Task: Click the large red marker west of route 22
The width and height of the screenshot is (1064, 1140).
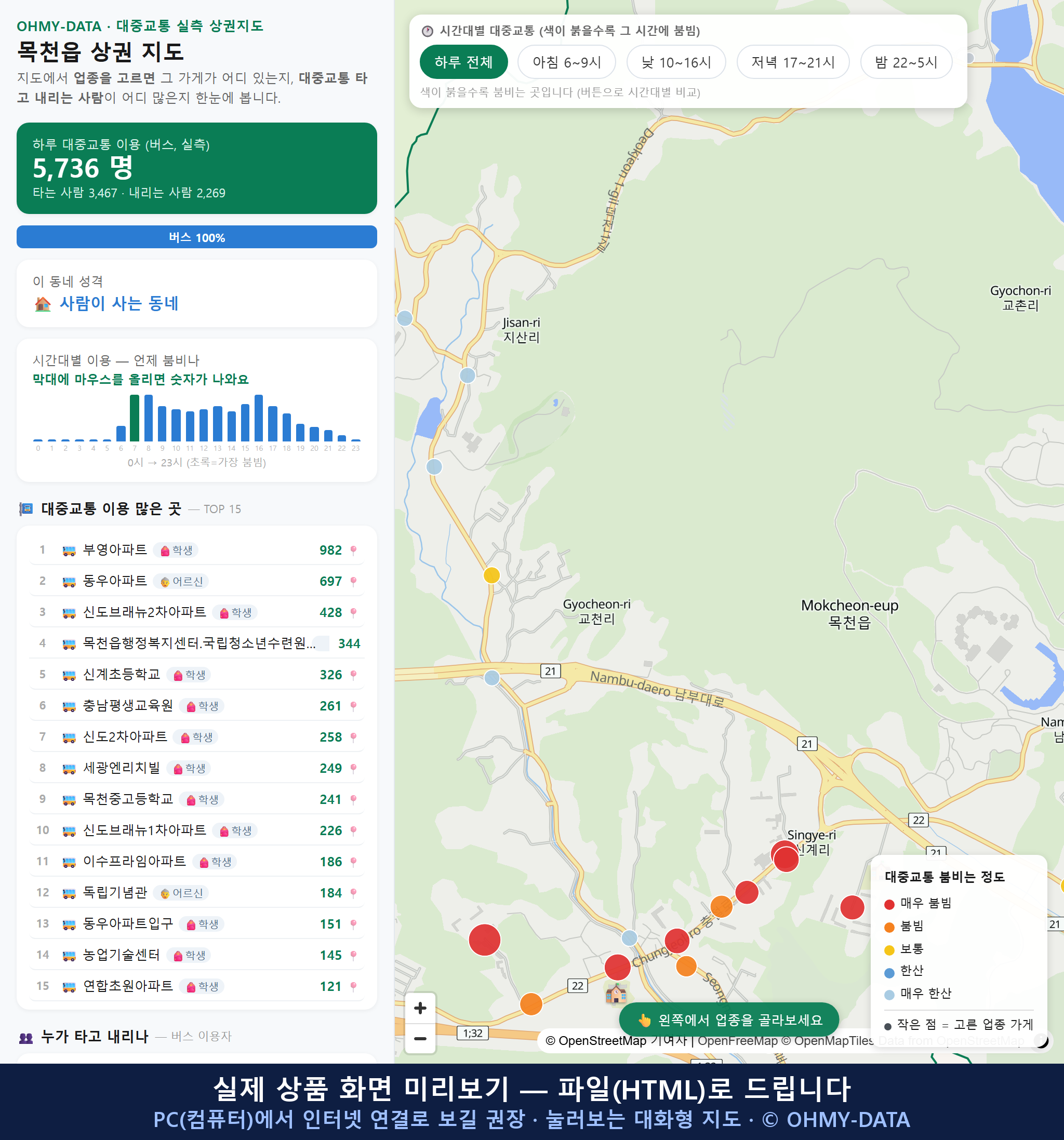Action: pyautogui.click(x=485, y=940)
